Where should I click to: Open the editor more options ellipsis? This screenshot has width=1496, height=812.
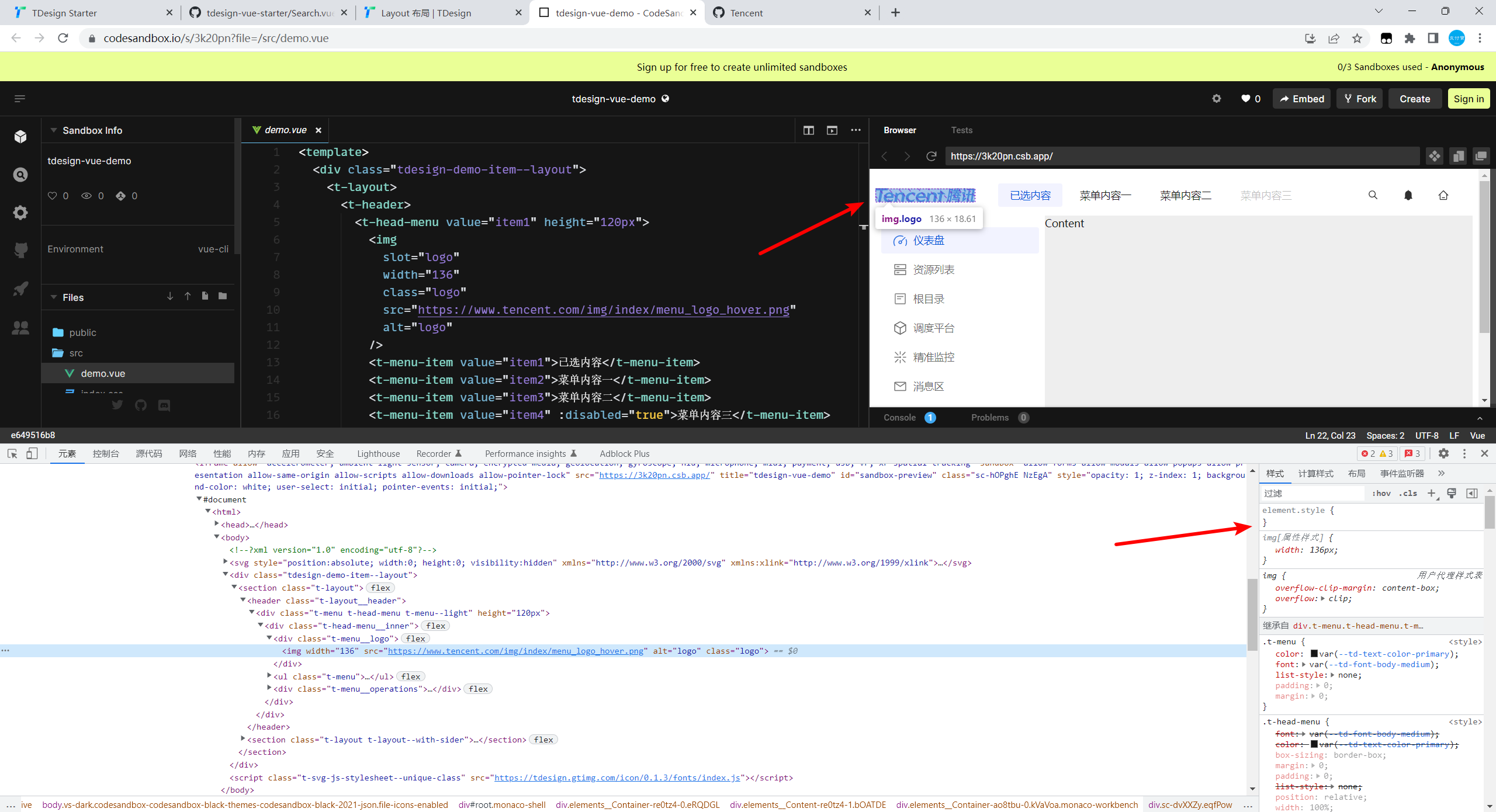pyautogui.click(x=856, y=130)
